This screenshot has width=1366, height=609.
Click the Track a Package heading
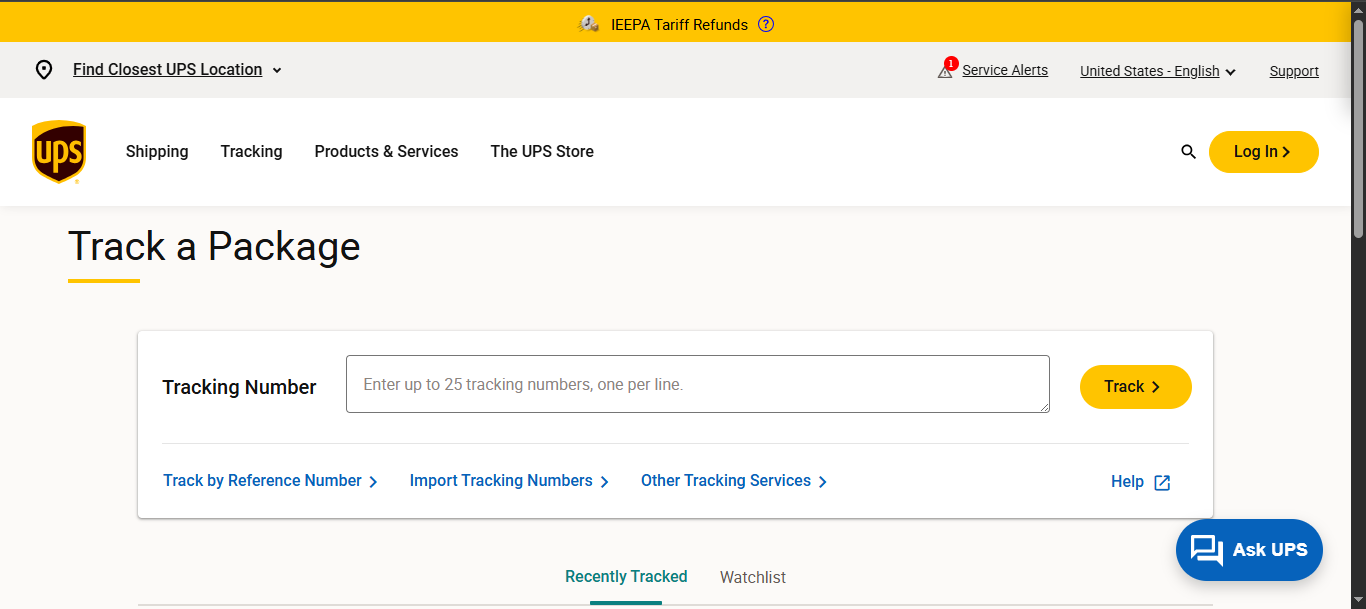pyautogui.click(x=214, y=246)
